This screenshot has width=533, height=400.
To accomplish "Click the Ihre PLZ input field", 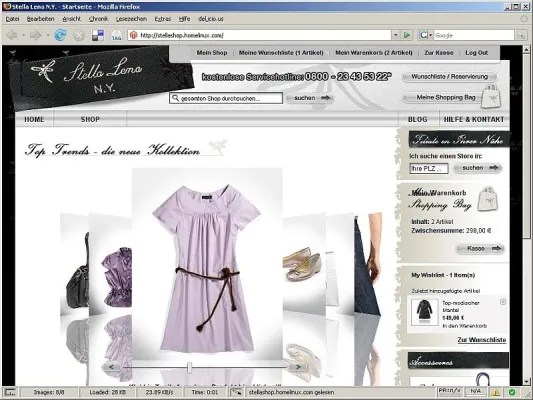I will click(429, 168).
